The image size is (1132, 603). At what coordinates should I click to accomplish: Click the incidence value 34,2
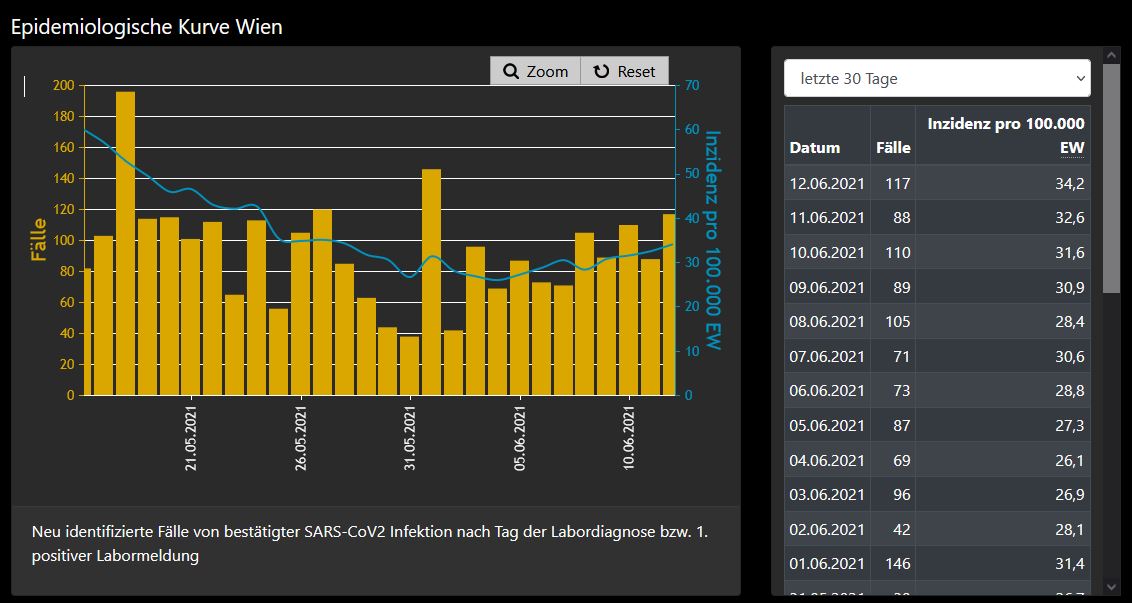1070,183
